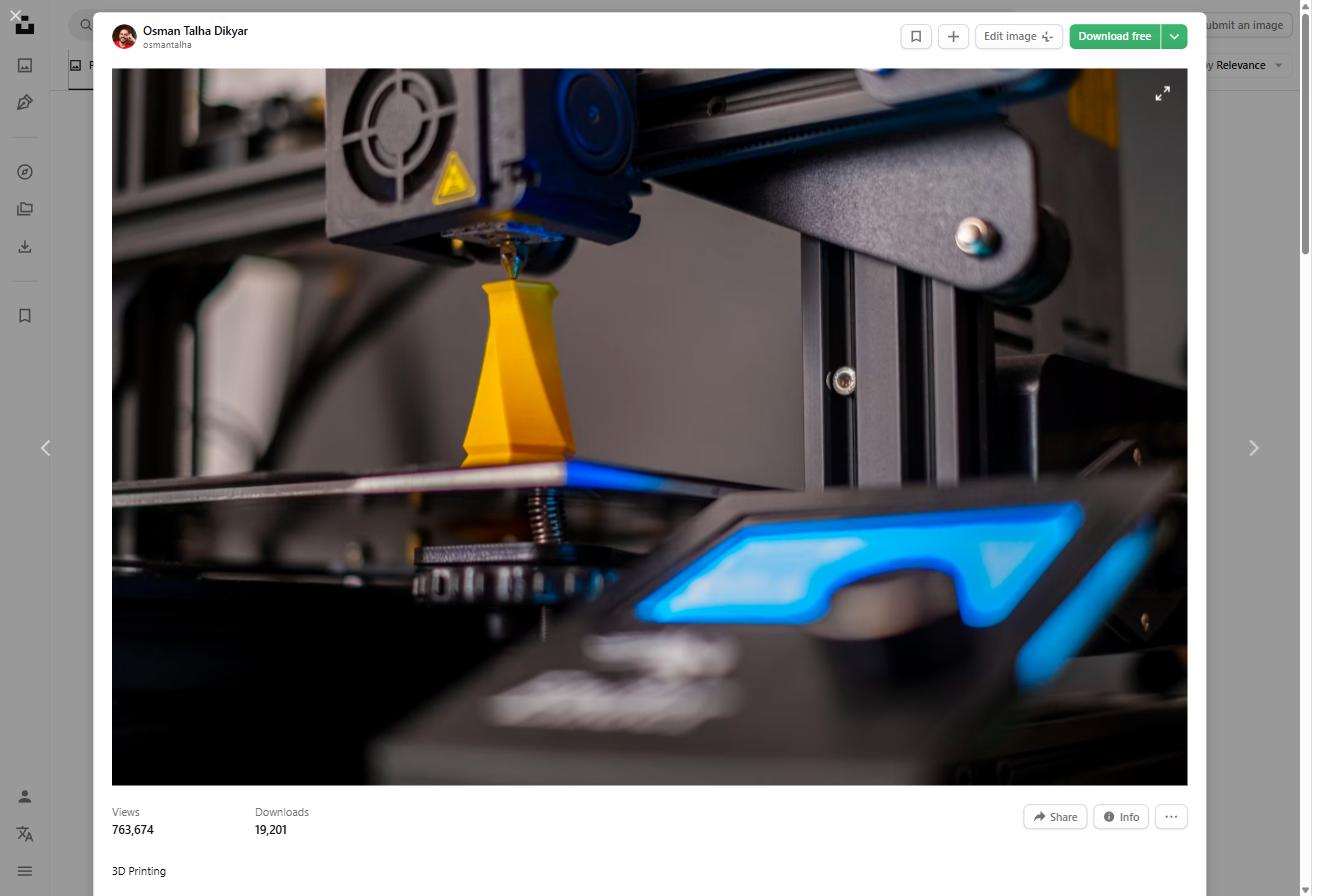Screen dimensions: 1323x896
Task: Expand the download size options arrow
Action: point(1174,36)
